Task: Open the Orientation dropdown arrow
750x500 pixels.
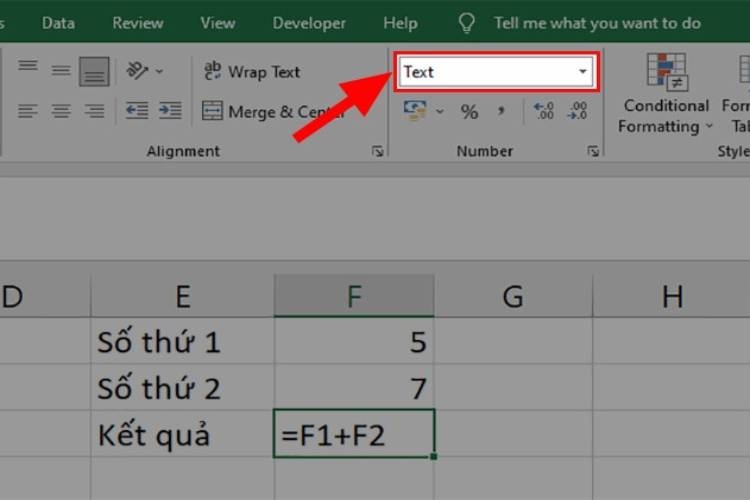Action: tap(159, 72)
